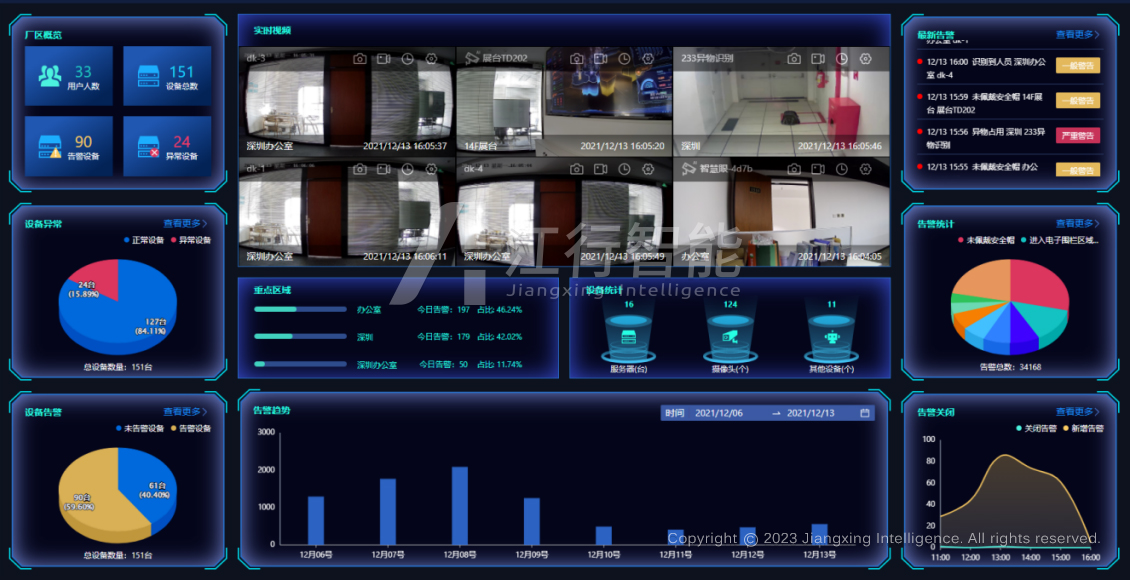Take snapshot of 展台TD202 camera
The image size is (1130, 580).
577,58
